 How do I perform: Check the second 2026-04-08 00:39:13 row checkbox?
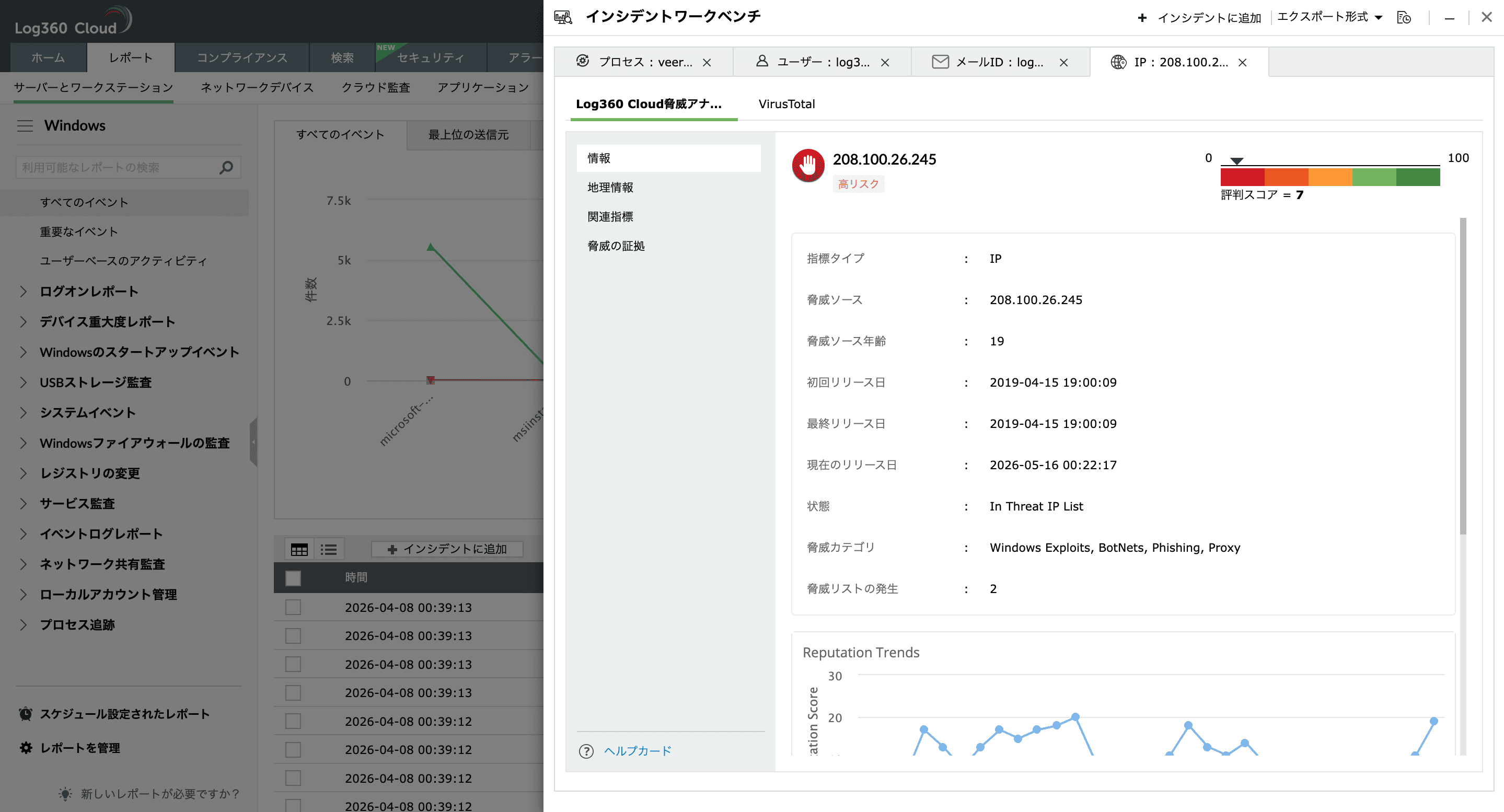point(293,636)
